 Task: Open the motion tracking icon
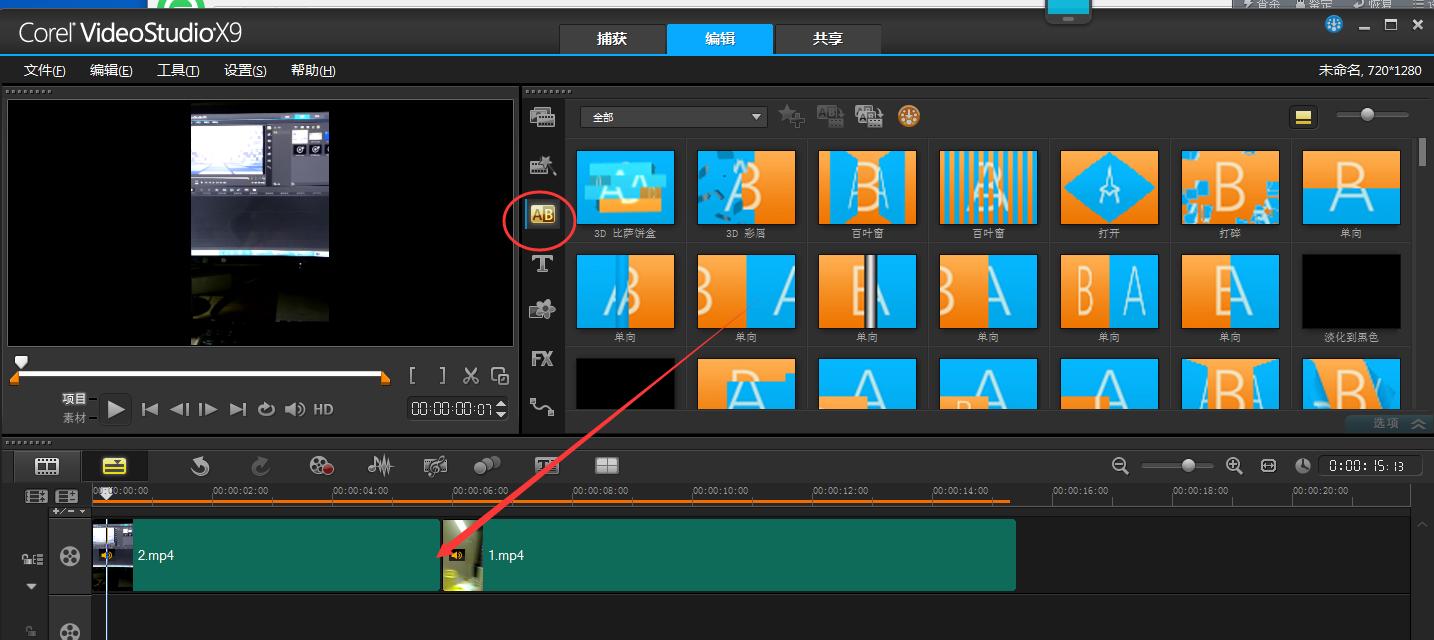click(x=487, y=465)
